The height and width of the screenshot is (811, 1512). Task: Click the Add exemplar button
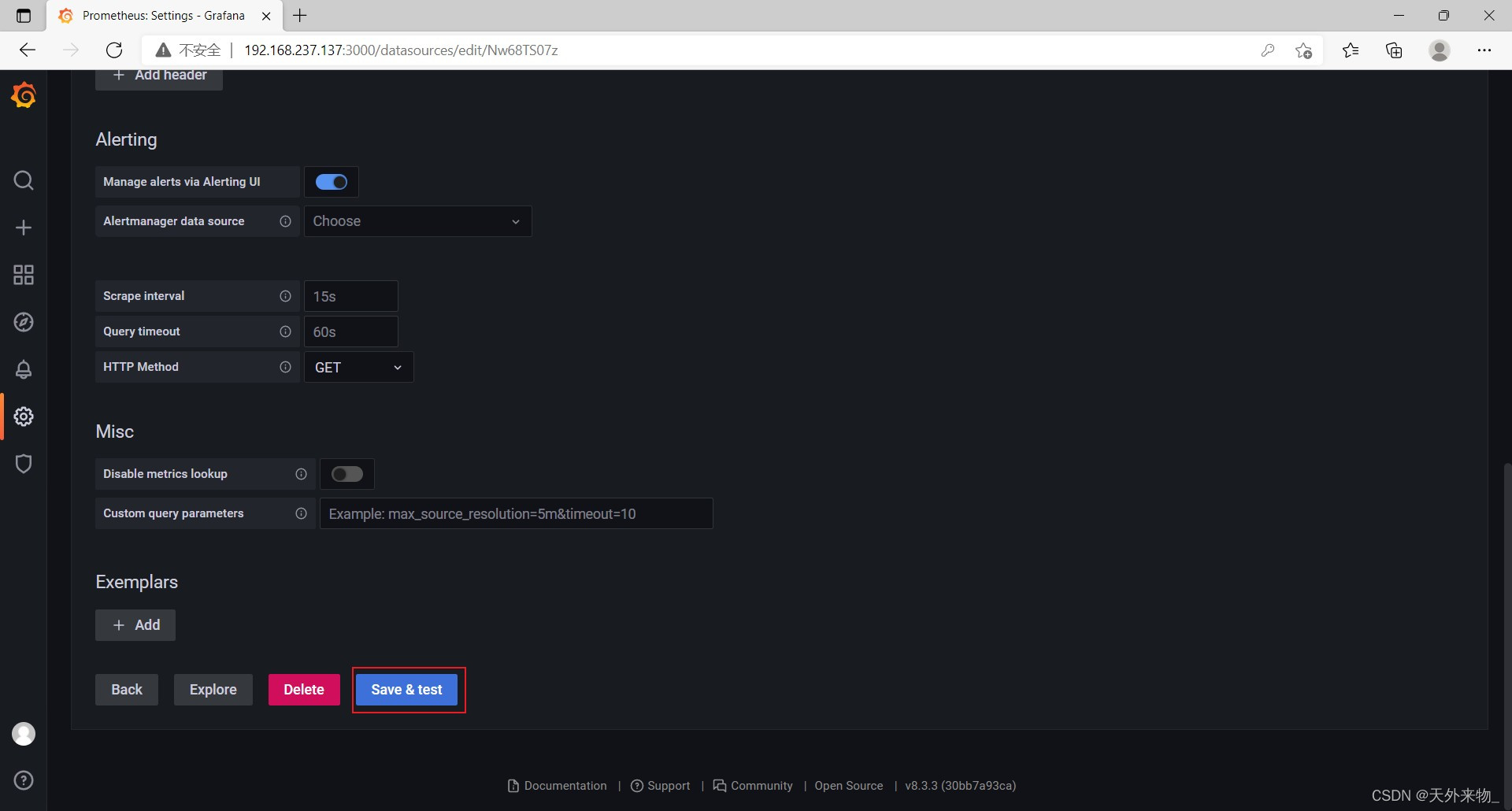[x=135, y=625]
